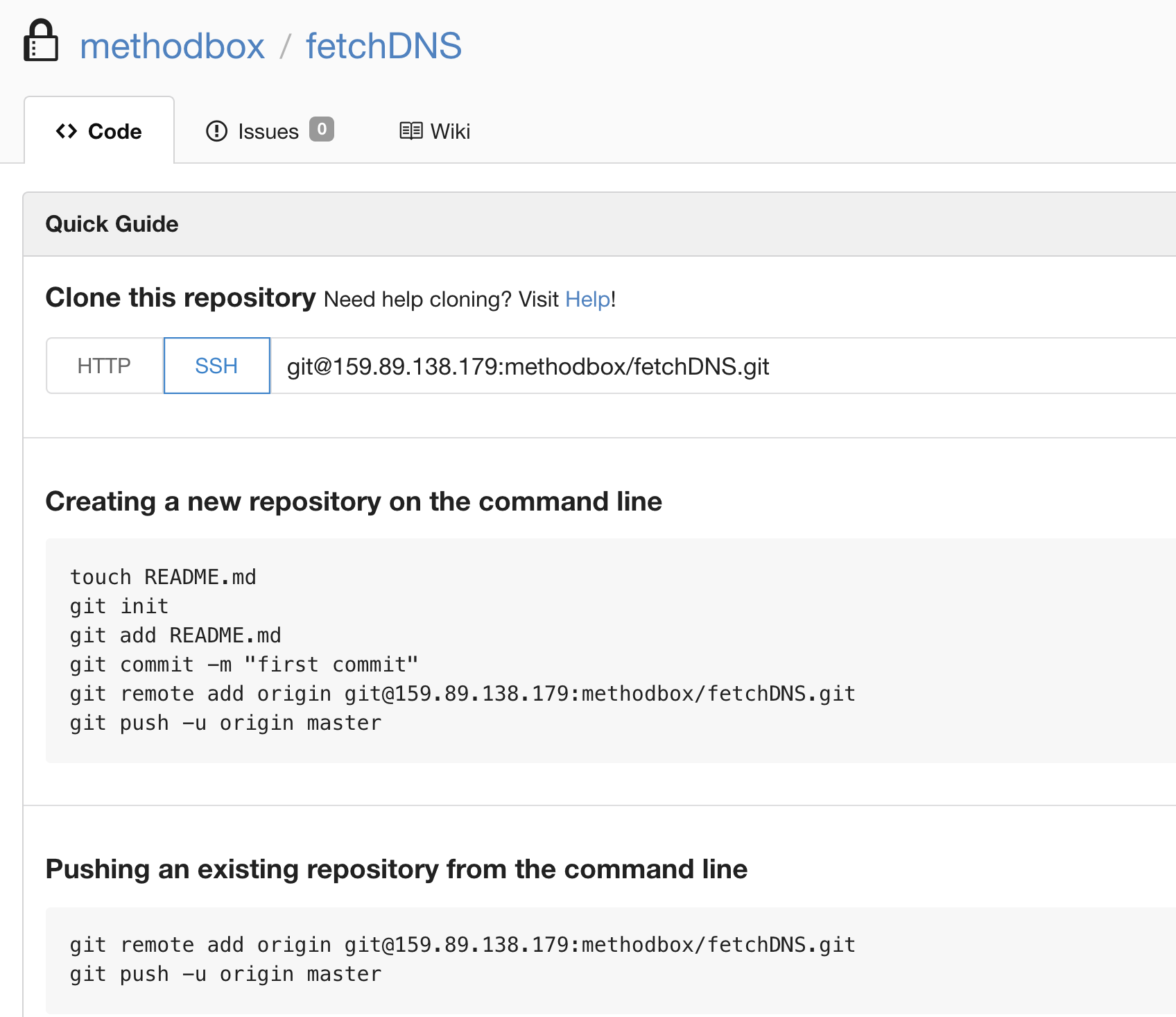The height and width of the screenshot is (1017, 1176).
Task: Click the book icon beside Wiki
Action: [x=411, y=130]
